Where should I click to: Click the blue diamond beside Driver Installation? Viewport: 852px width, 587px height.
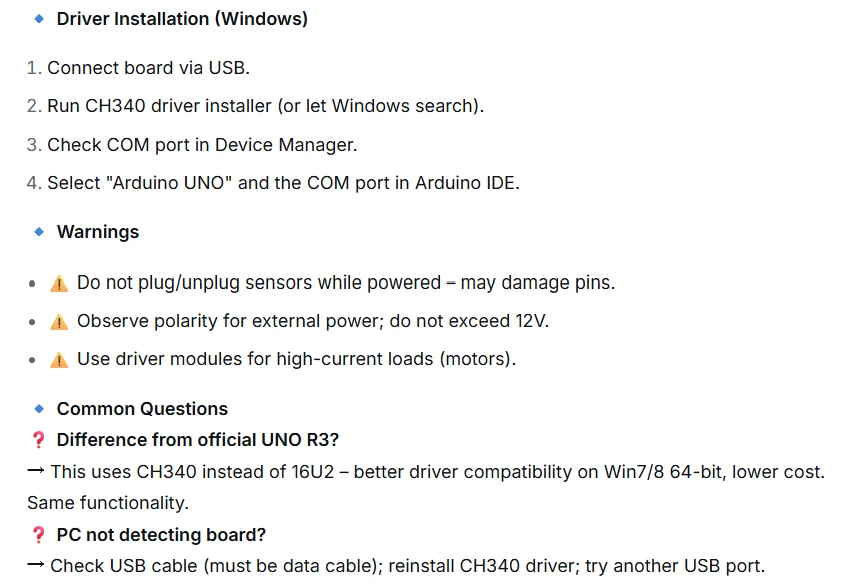pyautogui.click(x=39, y=18)
